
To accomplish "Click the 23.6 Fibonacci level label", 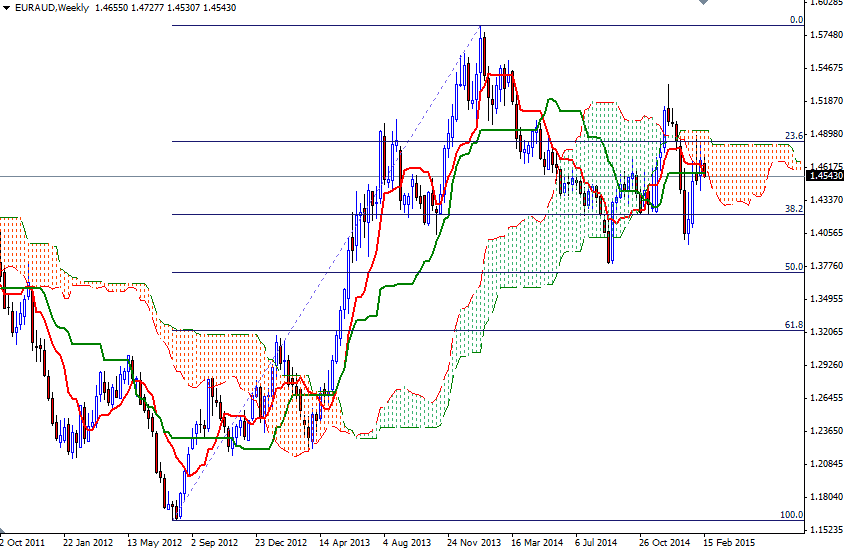I will (794, 136).
